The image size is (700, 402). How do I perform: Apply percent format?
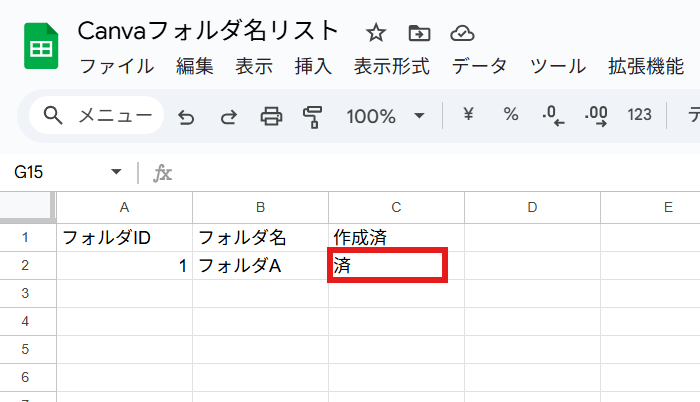(x=511, y=114)
